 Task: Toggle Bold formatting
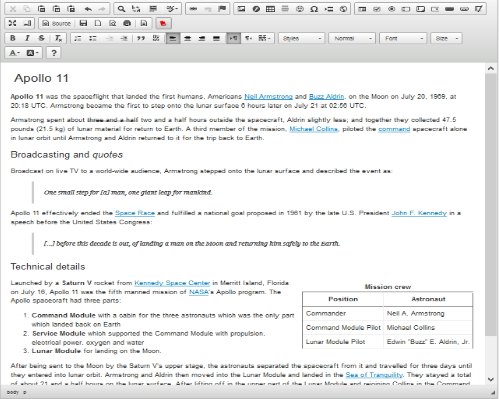tap(12, 38)
